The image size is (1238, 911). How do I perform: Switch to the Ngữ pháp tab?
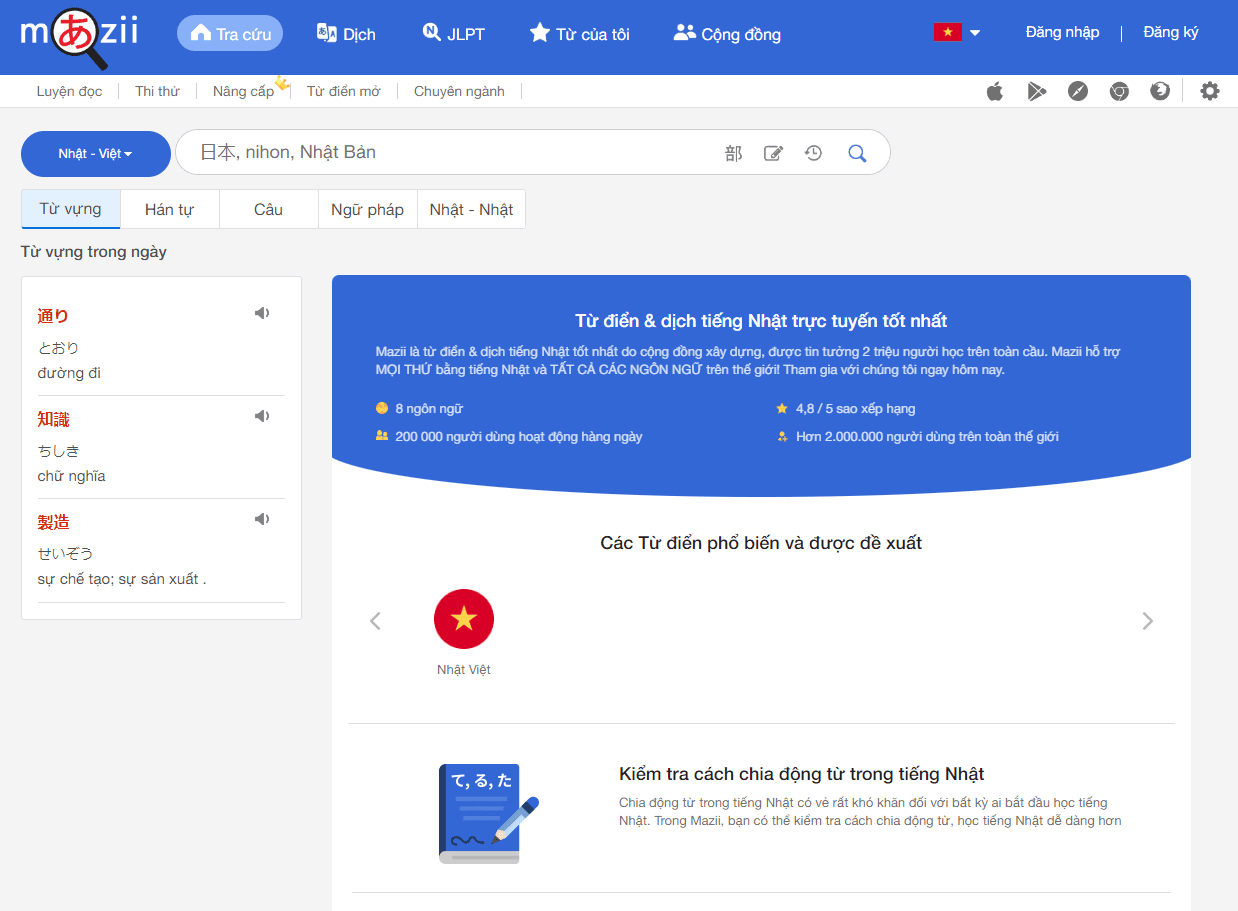pyautogui.click(x=367, y=209)
